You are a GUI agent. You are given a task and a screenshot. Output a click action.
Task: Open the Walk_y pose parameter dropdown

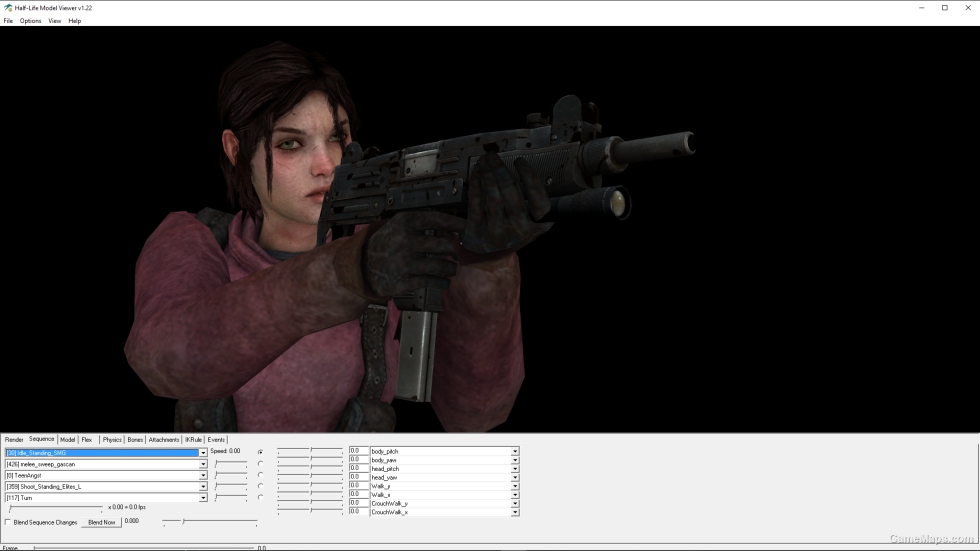(515, 486)
